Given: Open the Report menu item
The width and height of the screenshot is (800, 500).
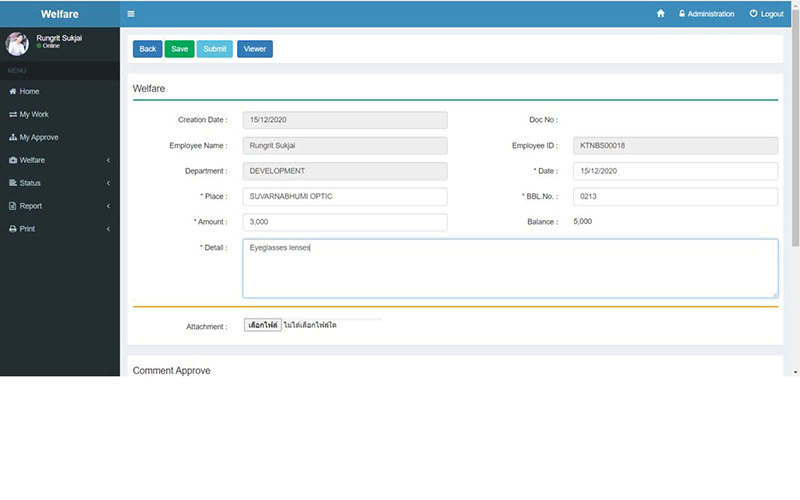Looking at the screenshot, I should 60,206.
